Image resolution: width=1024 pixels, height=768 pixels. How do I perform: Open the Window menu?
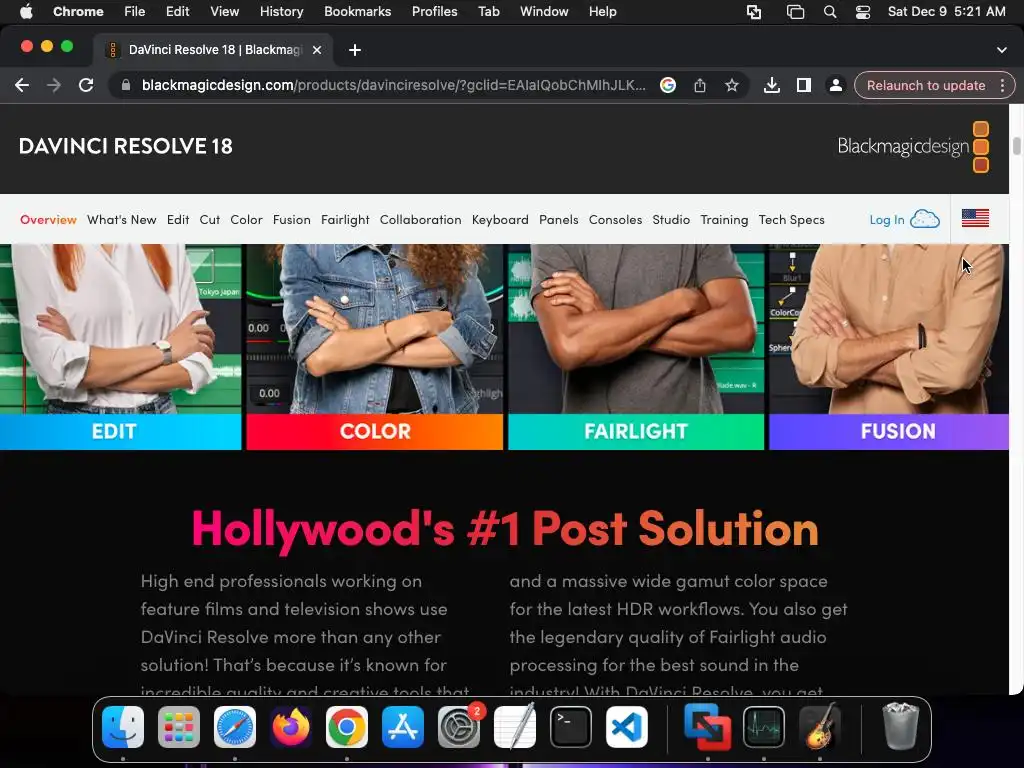click(544, 12)
